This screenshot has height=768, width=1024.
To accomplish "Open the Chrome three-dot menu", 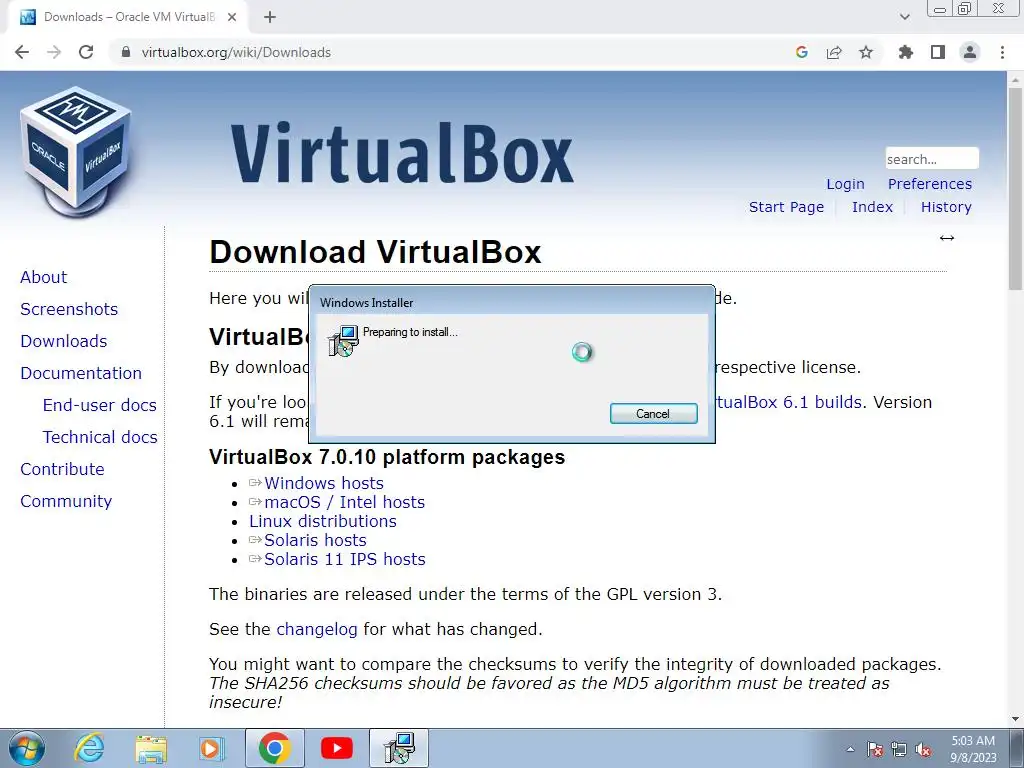I will (x=1002, y=52).
